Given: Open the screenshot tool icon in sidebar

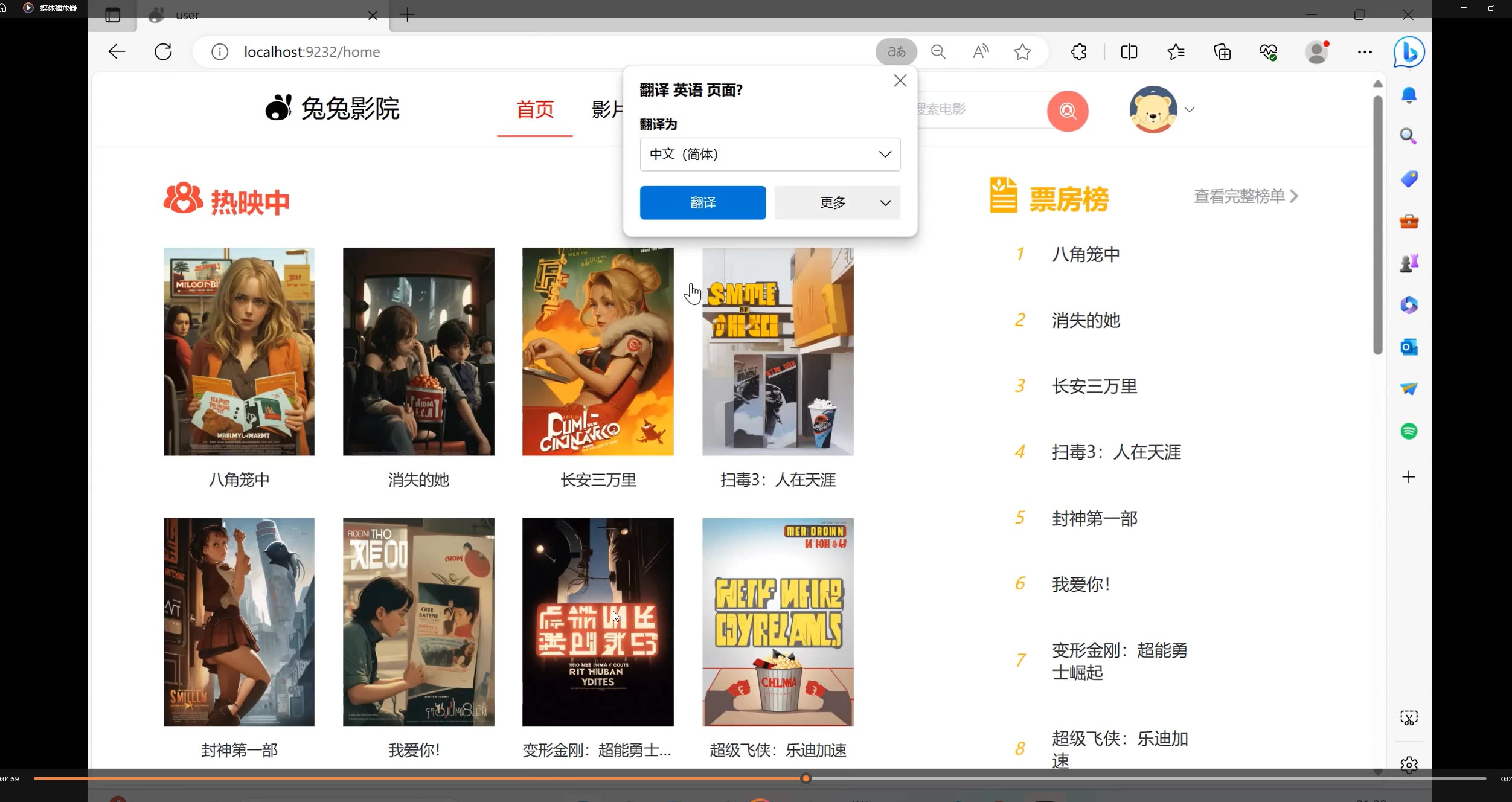Looking at the screenshot, I should (1409, 718).
